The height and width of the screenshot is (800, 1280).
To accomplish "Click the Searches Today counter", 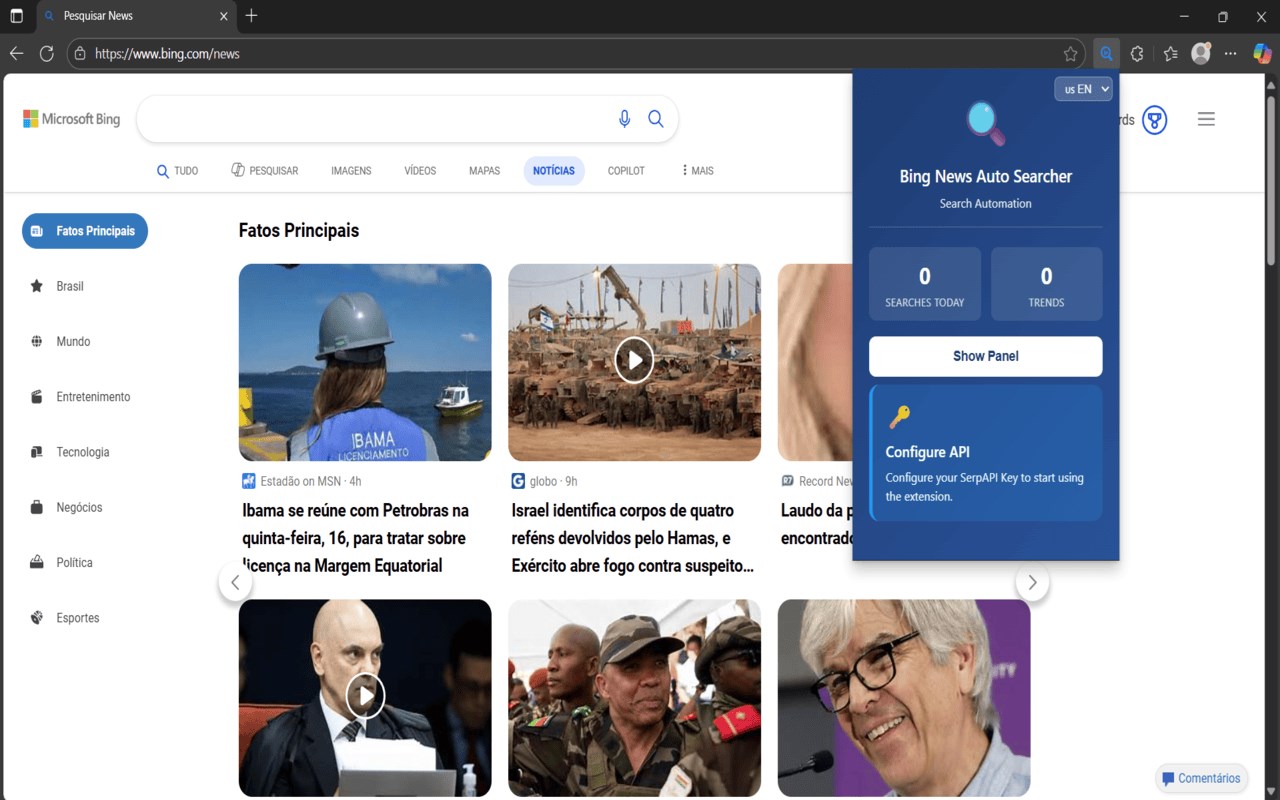I will tap(925, 284).
